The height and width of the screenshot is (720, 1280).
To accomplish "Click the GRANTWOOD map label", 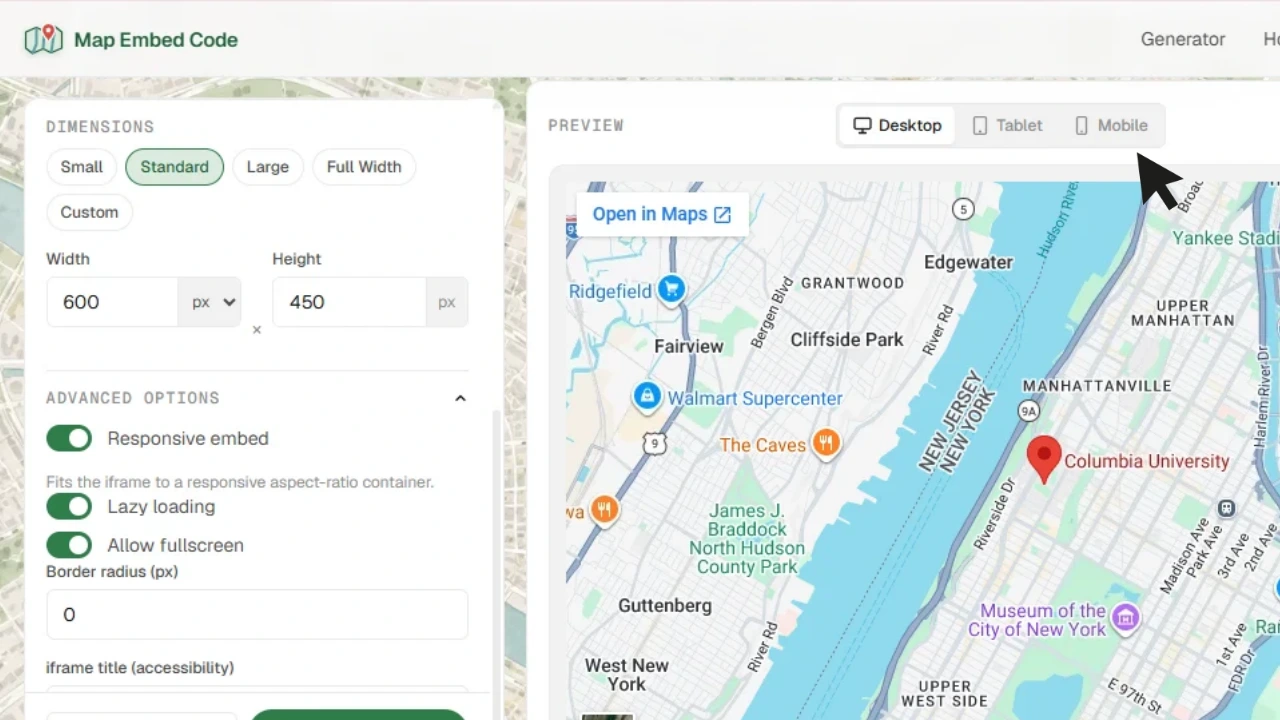I will click(852, 283).
